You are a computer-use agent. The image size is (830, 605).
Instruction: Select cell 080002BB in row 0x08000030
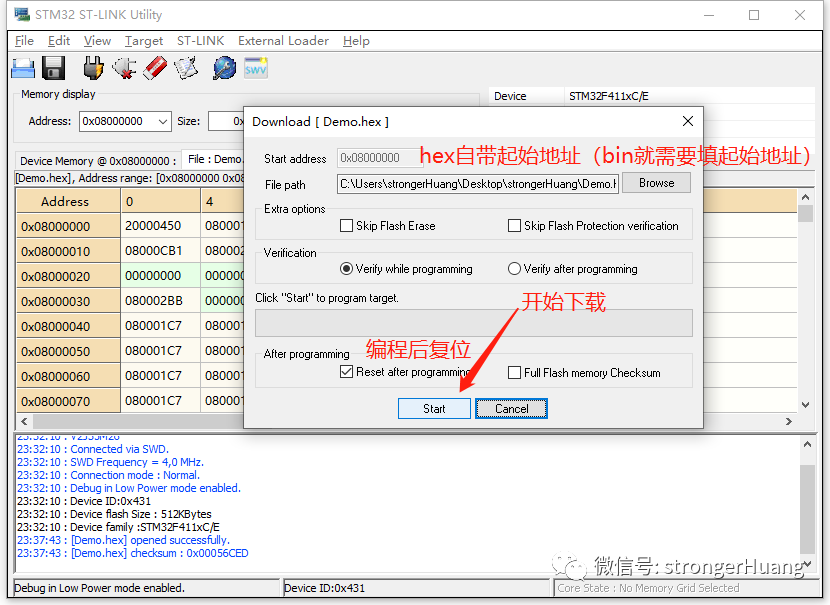click(x=161, y=301)
